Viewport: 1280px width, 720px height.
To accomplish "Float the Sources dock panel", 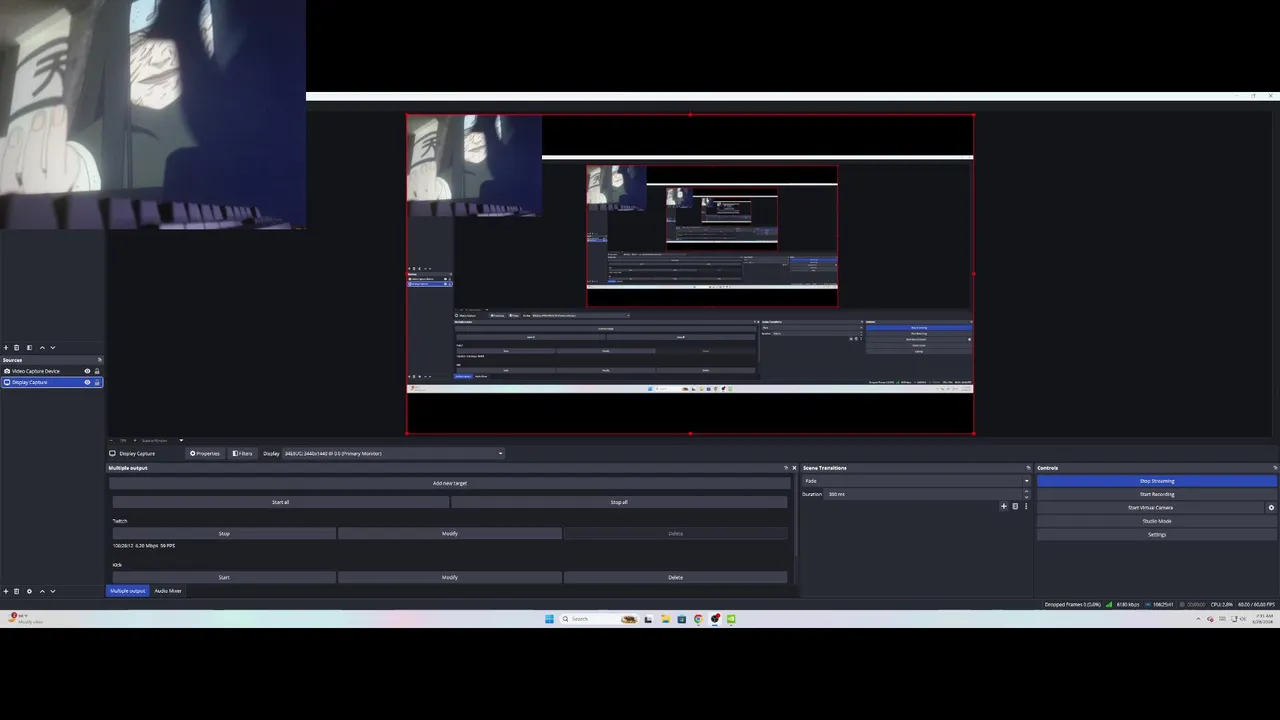I will (99, 360).
